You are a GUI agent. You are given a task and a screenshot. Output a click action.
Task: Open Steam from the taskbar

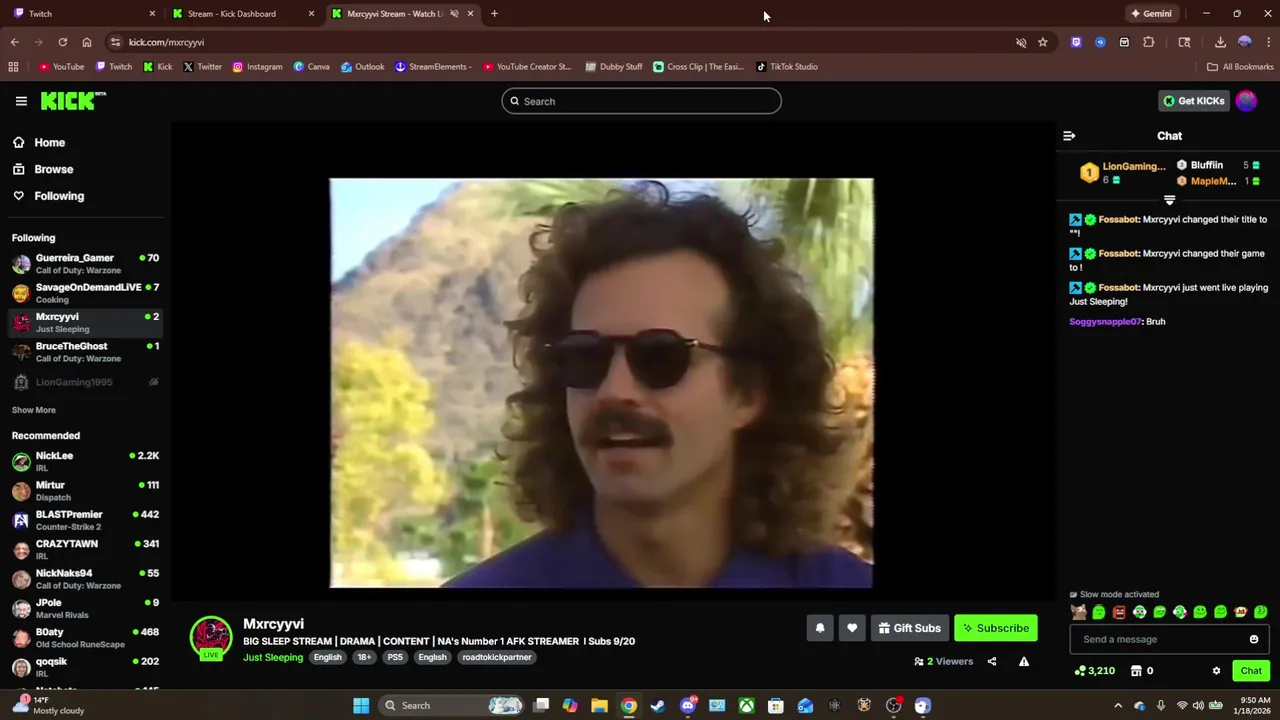point(658,706)
